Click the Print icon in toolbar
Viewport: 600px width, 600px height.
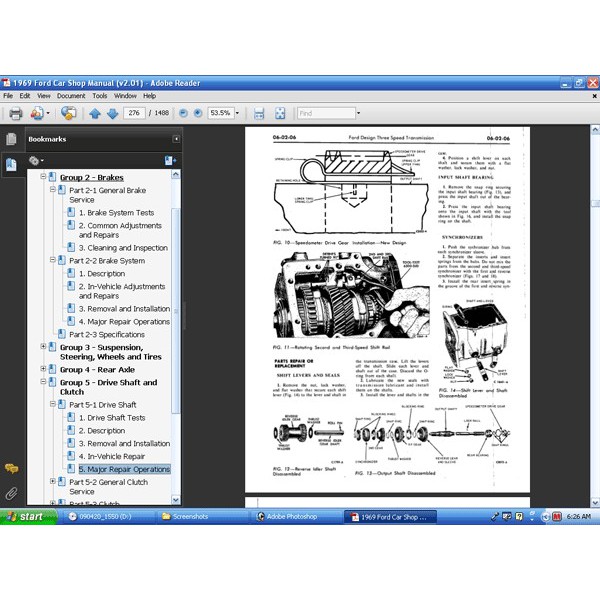click(15, 113)
